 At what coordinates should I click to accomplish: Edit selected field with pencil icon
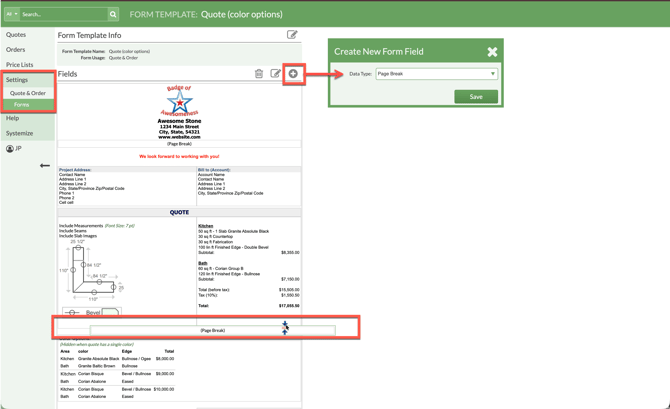click(276, 74)
